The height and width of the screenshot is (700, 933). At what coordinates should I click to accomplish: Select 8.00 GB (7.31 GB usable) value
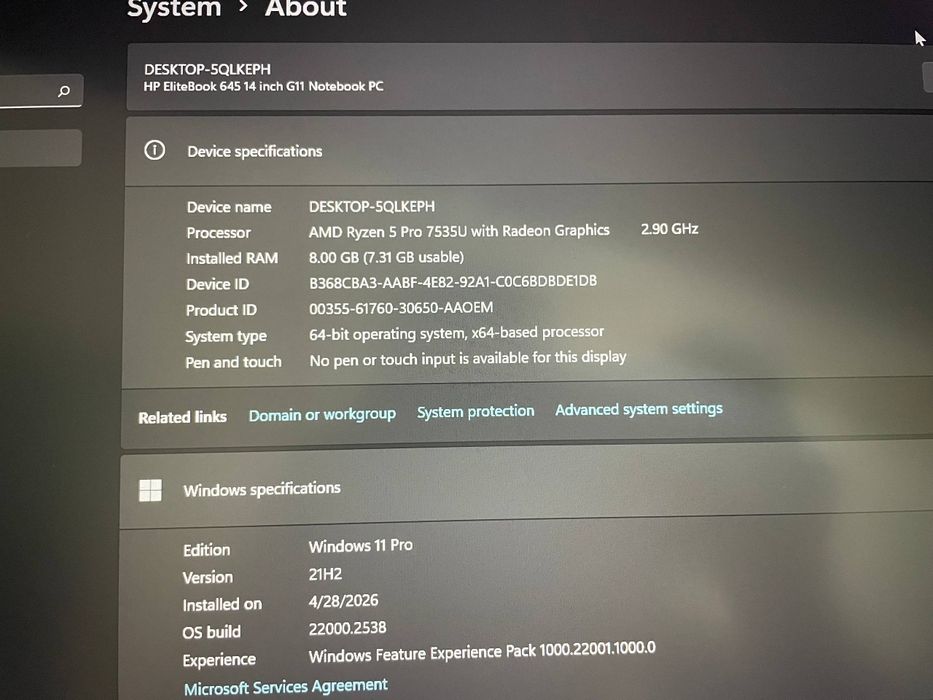pos(386,257)
